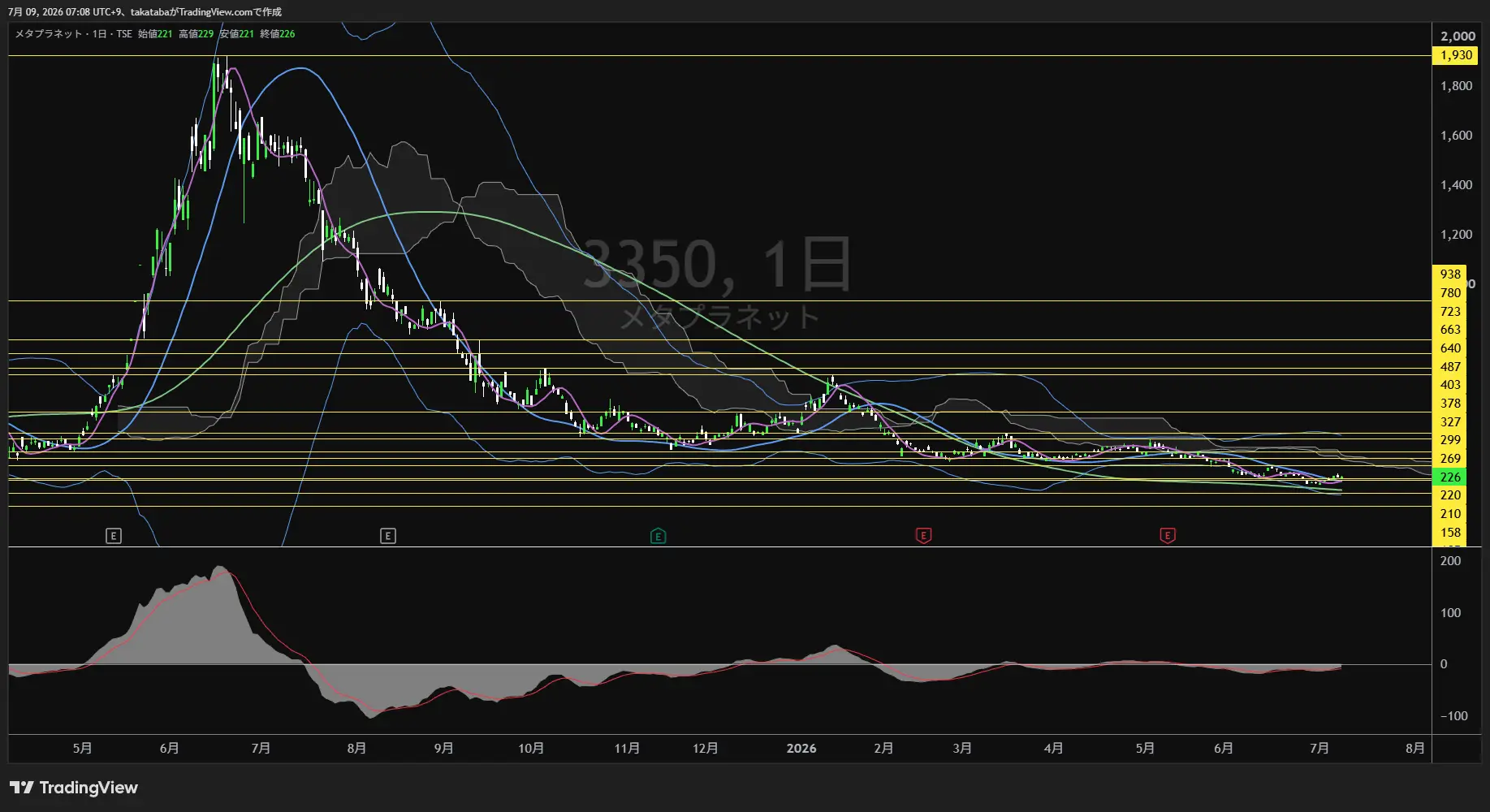Click the 10月 label on time axis
1490x812 pixels.
(x=531, y=749)
